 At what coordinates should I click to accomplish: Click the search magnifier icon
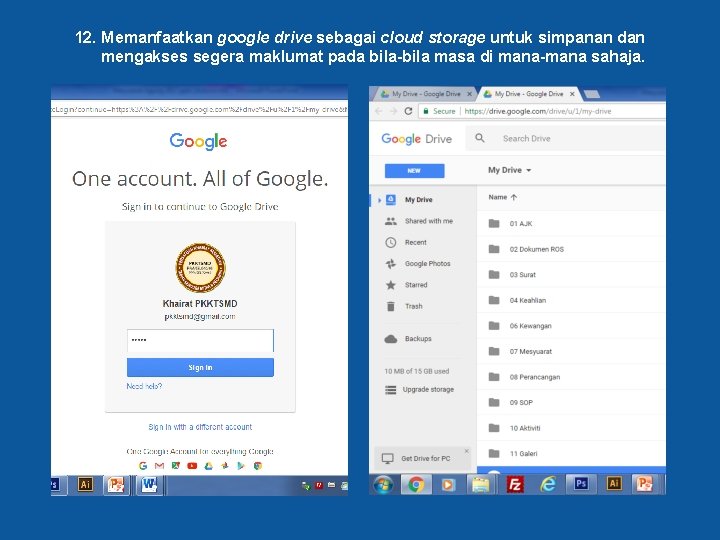[480, 138]
